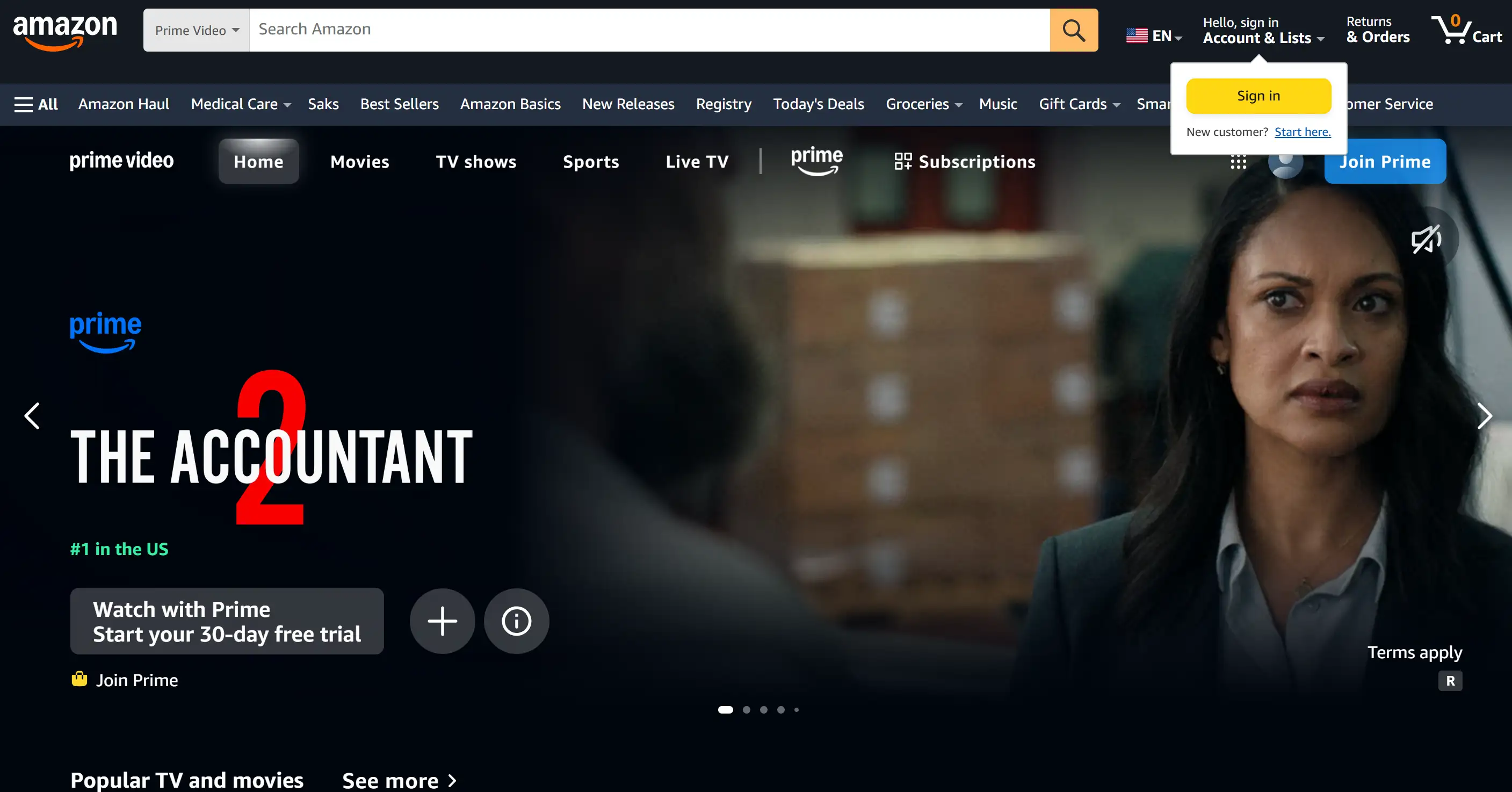
Task: Open the Subscriptions tab
Action: (965, 161)
